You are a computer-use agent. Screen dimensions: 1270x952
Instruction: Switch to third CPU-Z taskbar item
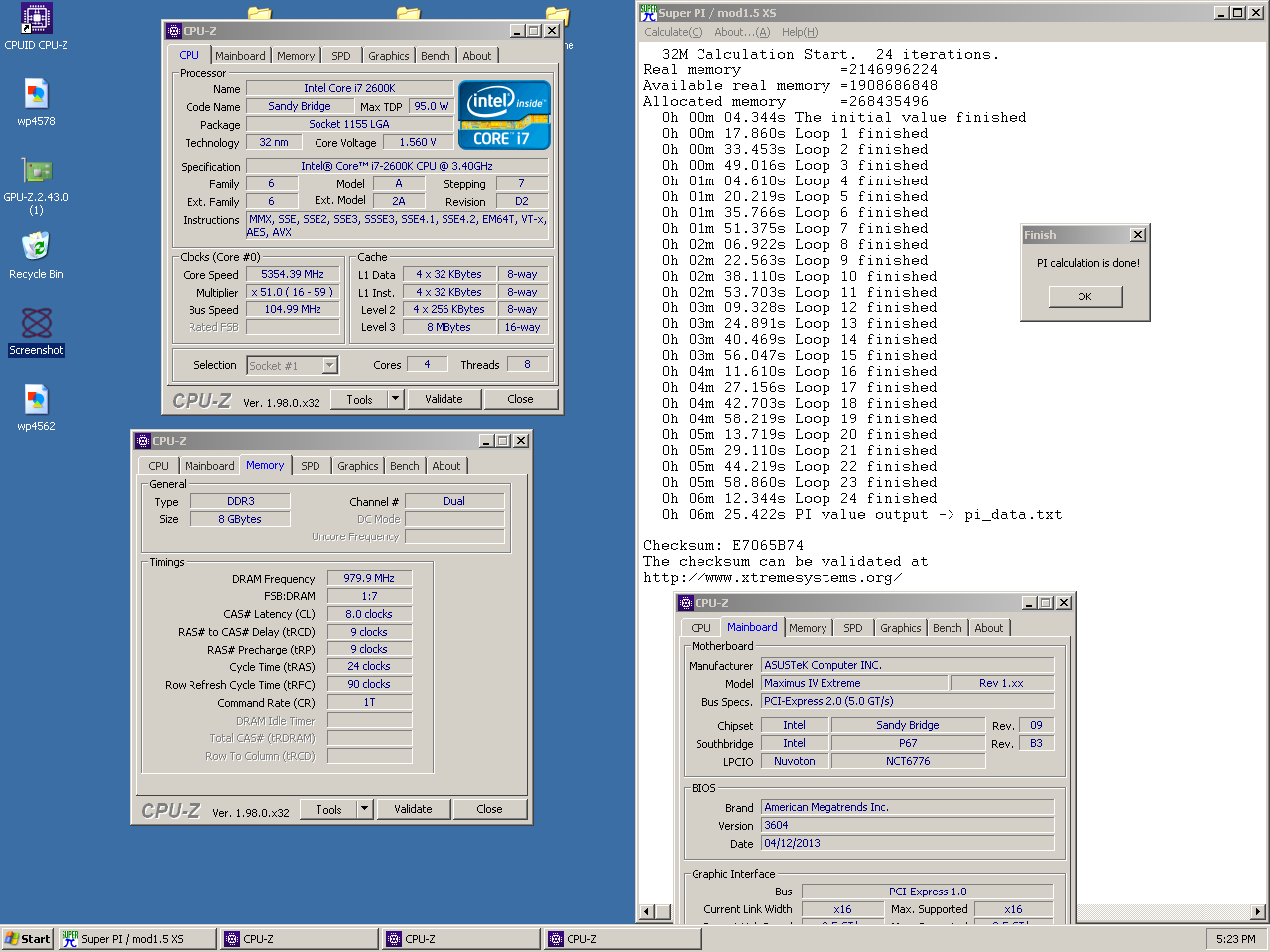(622, 939)
